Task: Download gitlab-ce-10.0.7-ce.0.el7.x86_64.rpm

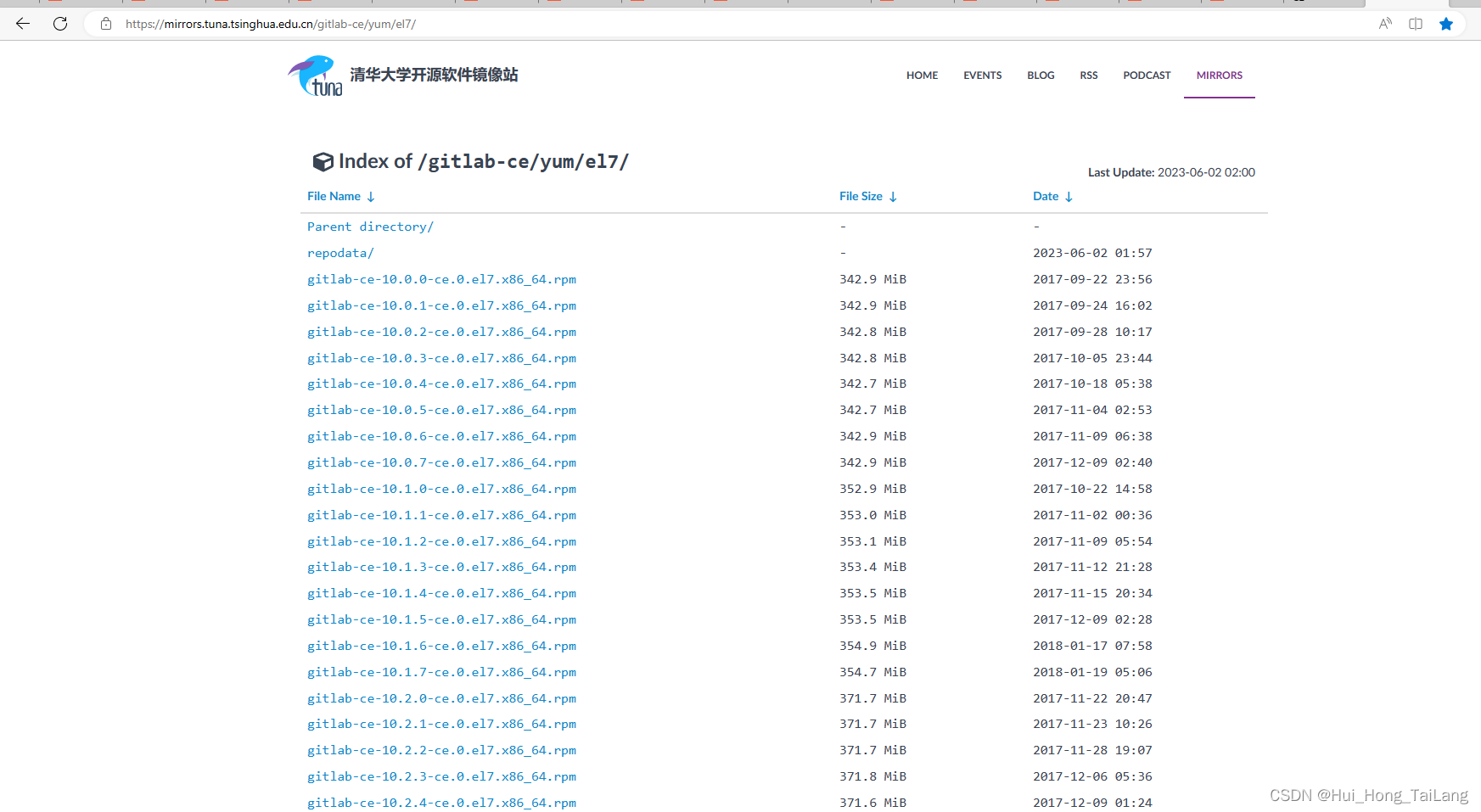Action: click(441, 462)
